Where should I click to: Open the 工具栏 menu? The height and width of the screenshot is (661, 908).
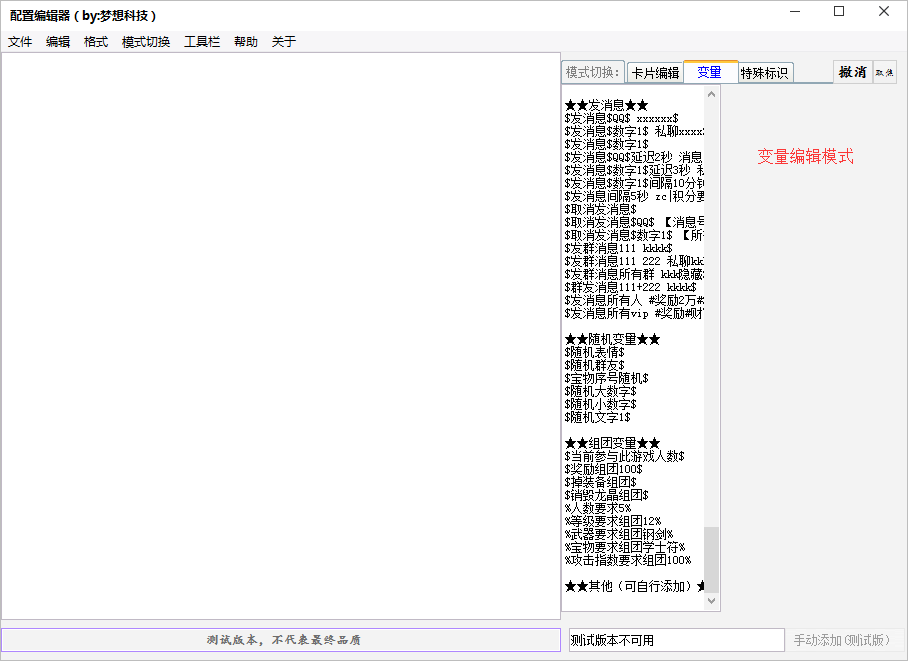(x=200, y=41)
